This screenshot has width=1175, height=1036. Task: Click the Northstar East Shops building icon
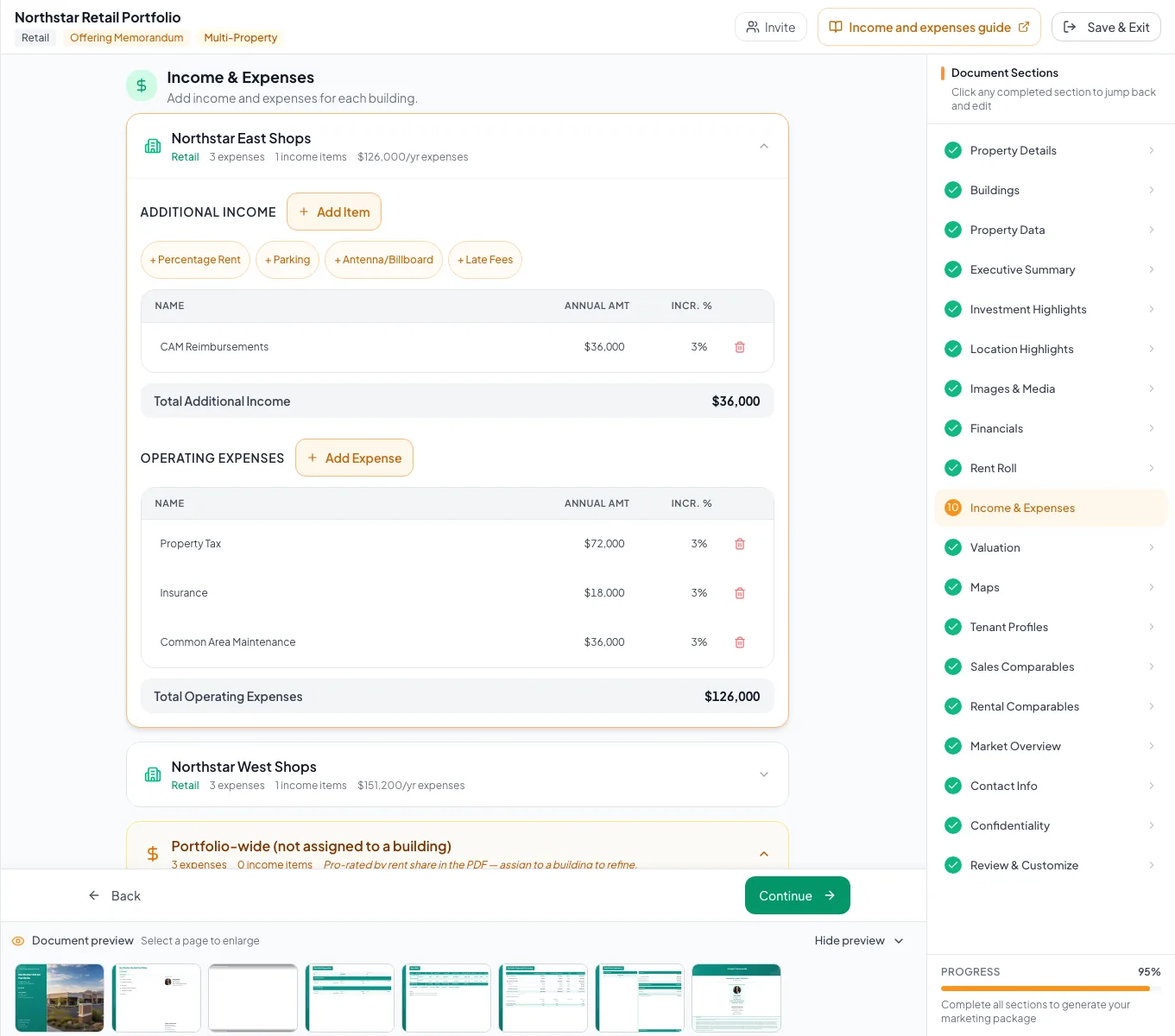tap(153, 146)
